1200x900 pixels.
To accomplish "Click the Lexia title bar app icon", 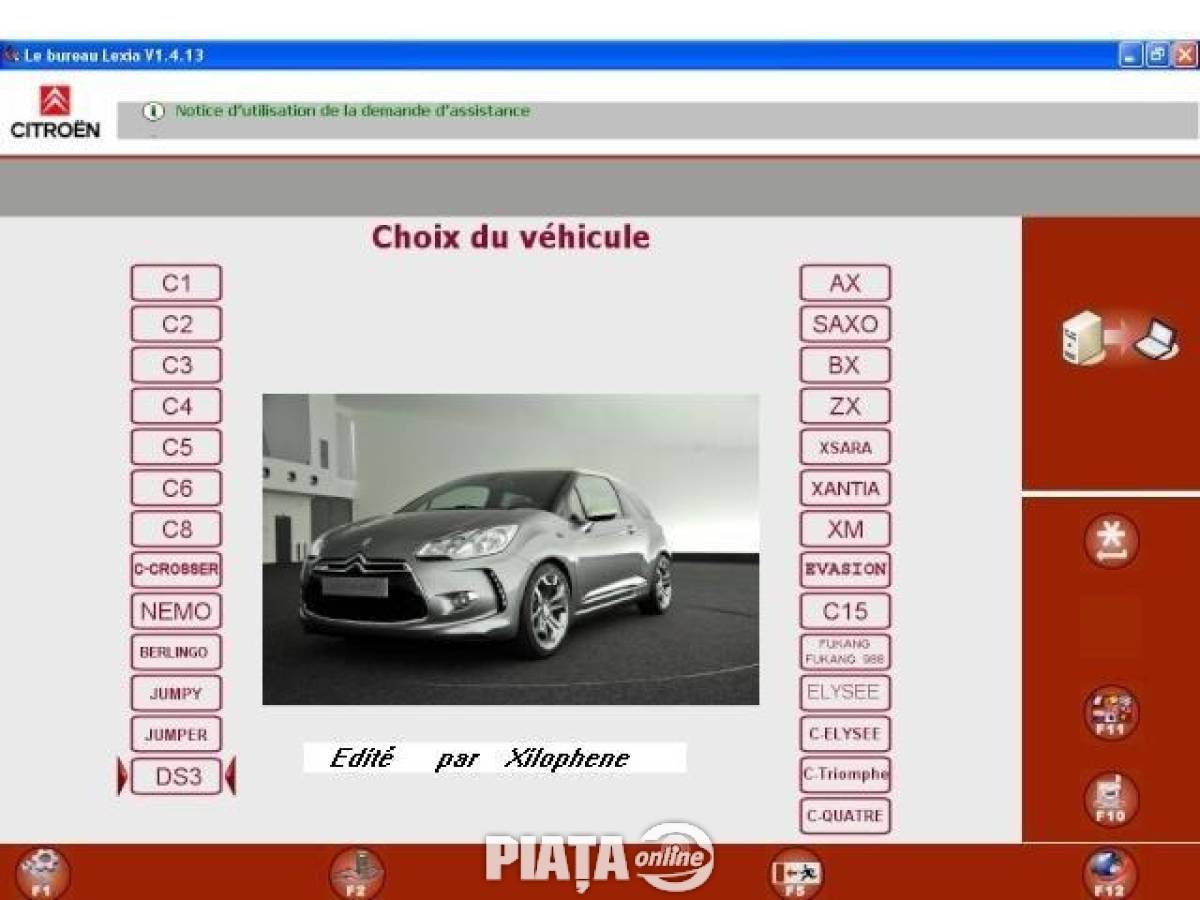I will point(10,55).
